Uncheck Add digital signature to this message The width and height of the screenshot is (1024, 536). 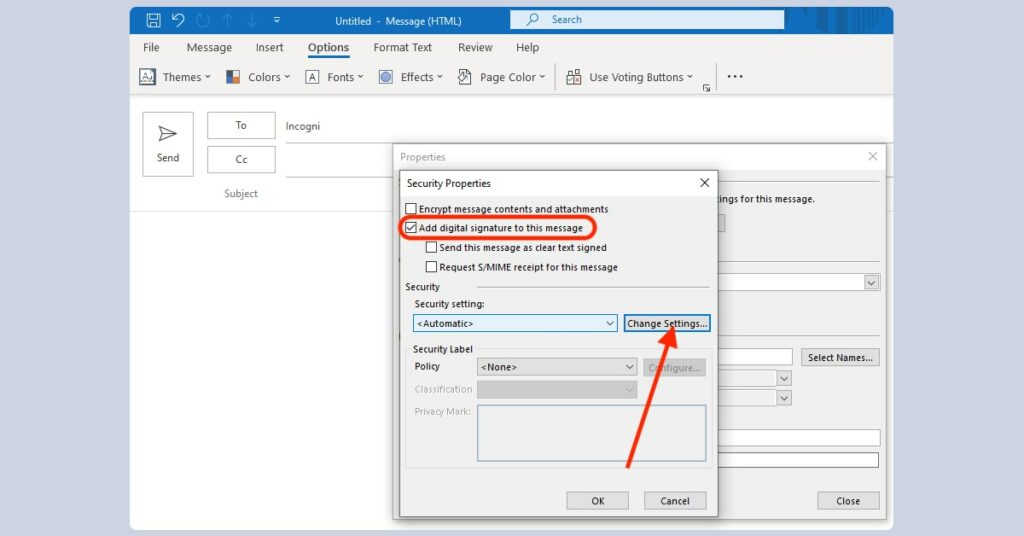[x=411, y=228]
